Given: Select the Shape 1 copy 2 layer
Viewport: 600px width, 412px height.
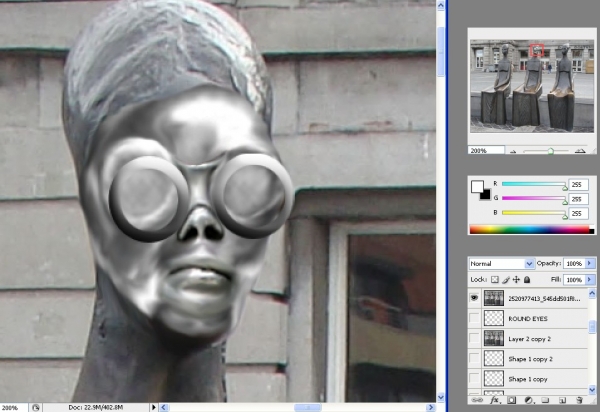Looking at the screenshot, I should pyautogui.click(x=530, y=359).
